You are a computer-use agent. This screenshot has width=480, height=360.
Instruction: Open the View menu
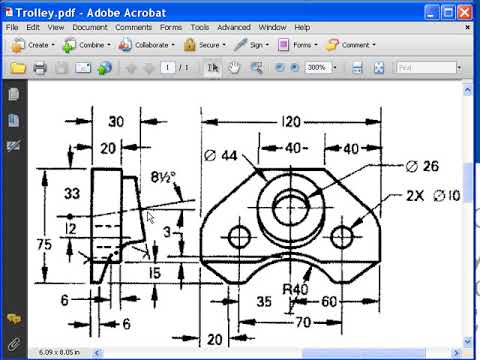(56, 28)
